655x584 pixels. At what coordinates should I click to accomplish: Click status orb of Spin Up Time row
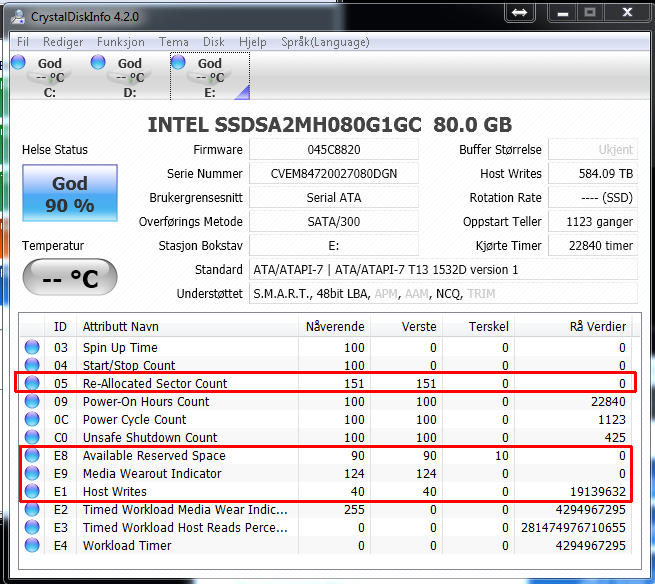[32, 347]
